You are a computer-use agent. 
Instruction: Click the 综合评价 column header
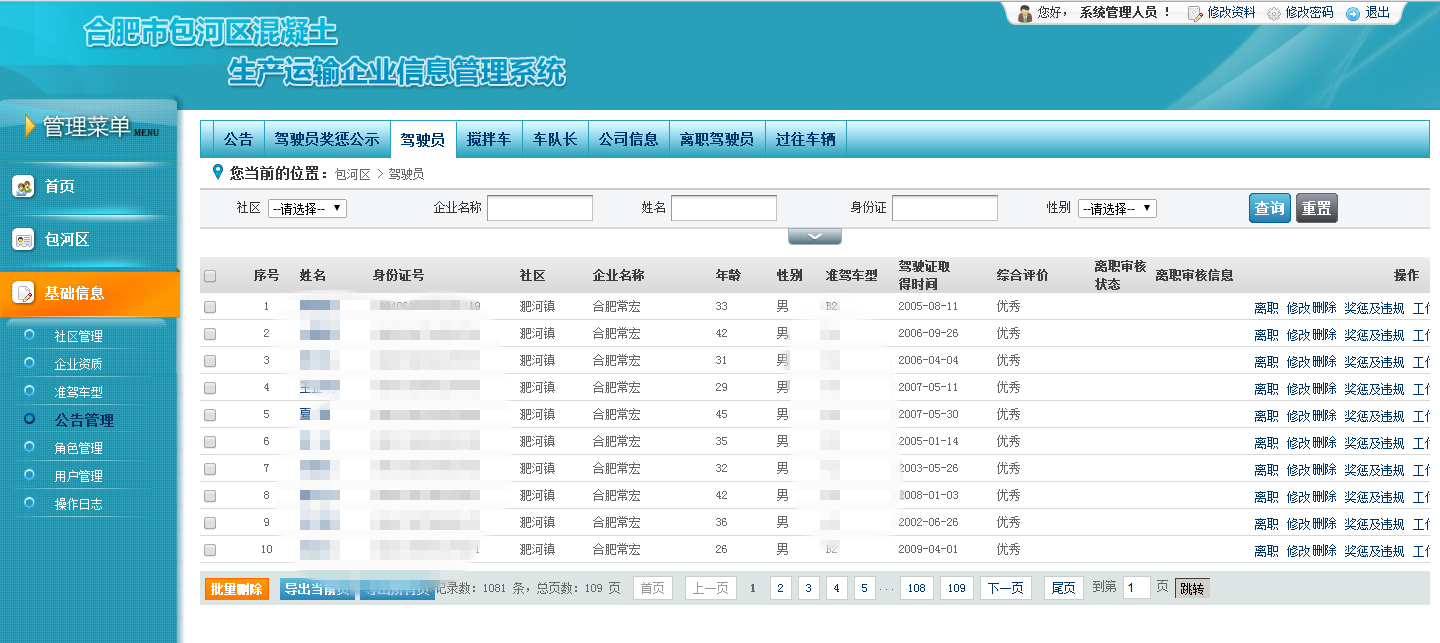[1022, 275]
